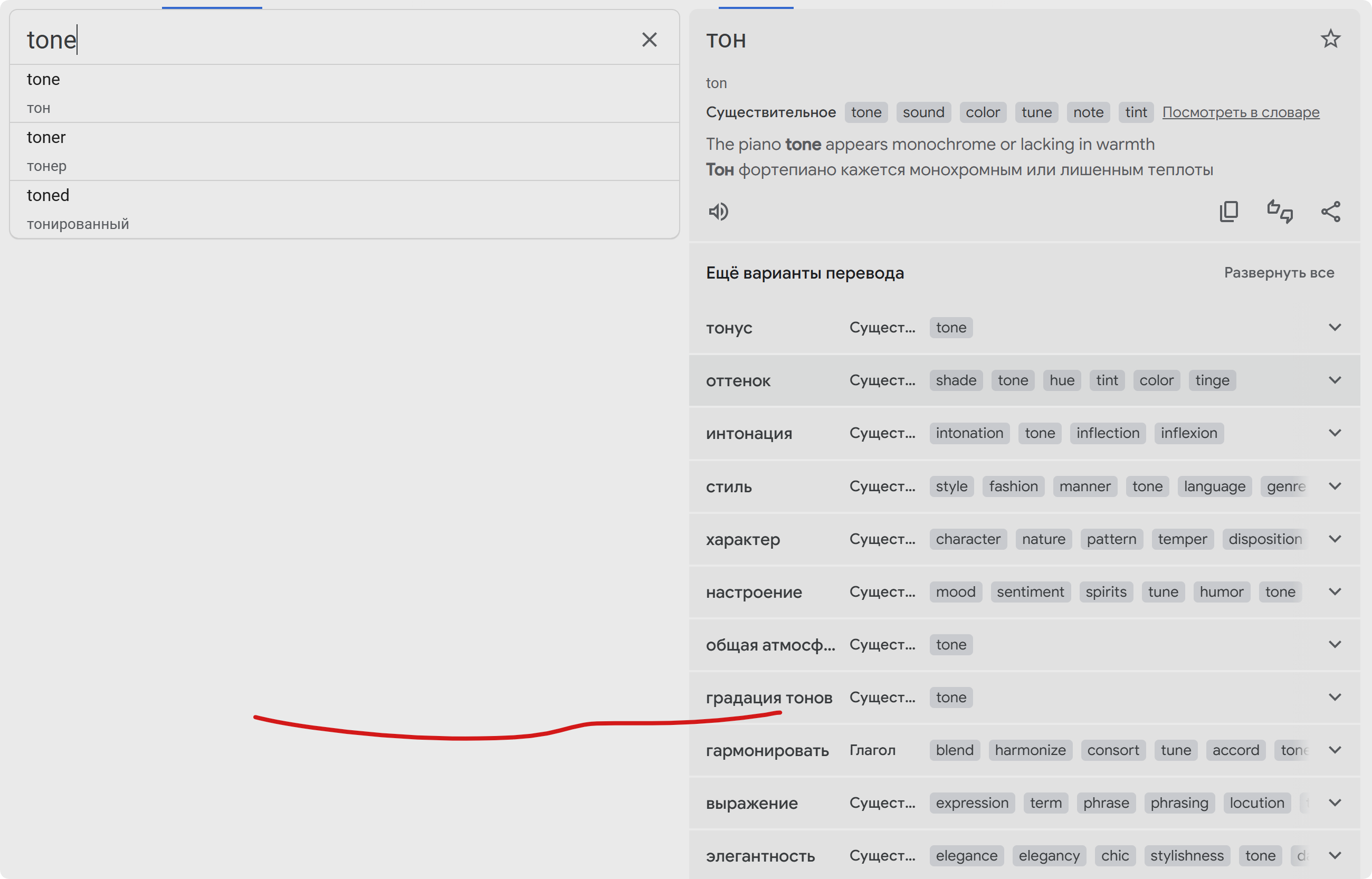Share the translation
This screenshot has width=1372, height=879.
point(1330,212)
